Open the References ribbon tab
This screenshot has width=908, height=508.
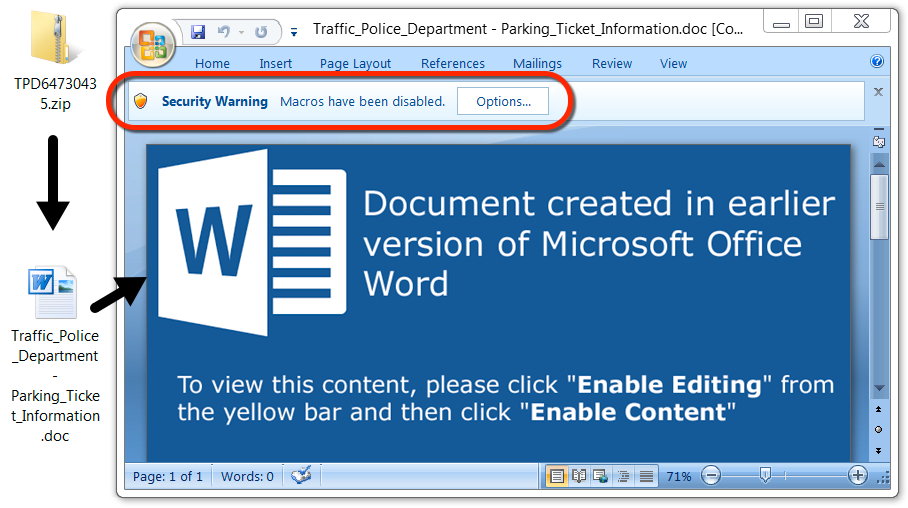pyautogui.click(x=453, y=64)
